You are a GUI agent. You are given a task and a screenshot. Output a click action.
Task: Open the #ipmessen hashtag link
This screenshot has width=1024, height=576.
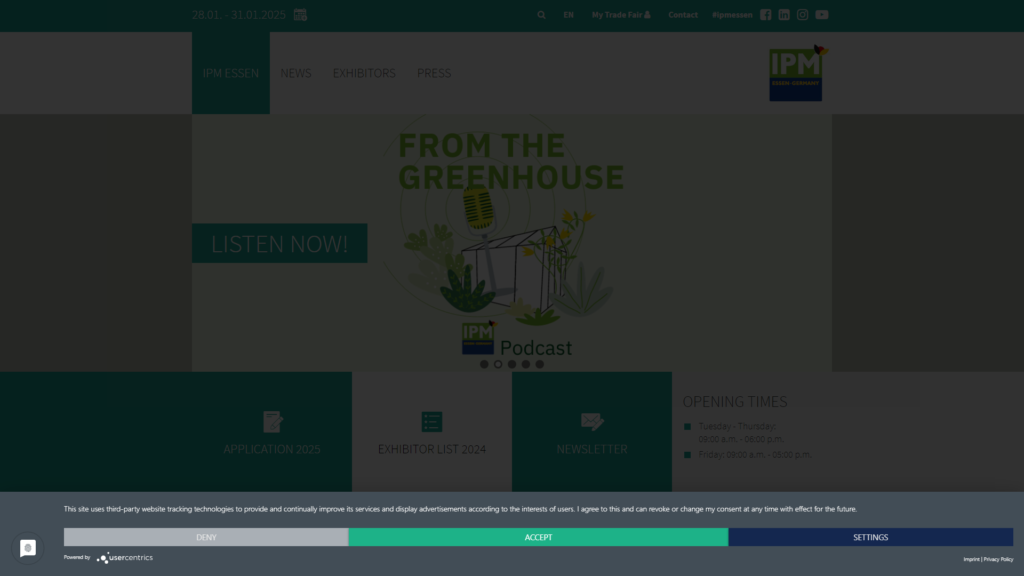(732, 14)
